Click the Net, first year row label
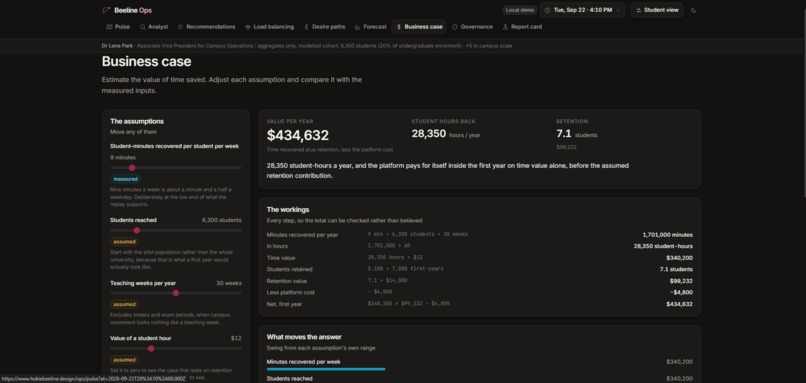This screenshot has height=383, width=806. 284,304
